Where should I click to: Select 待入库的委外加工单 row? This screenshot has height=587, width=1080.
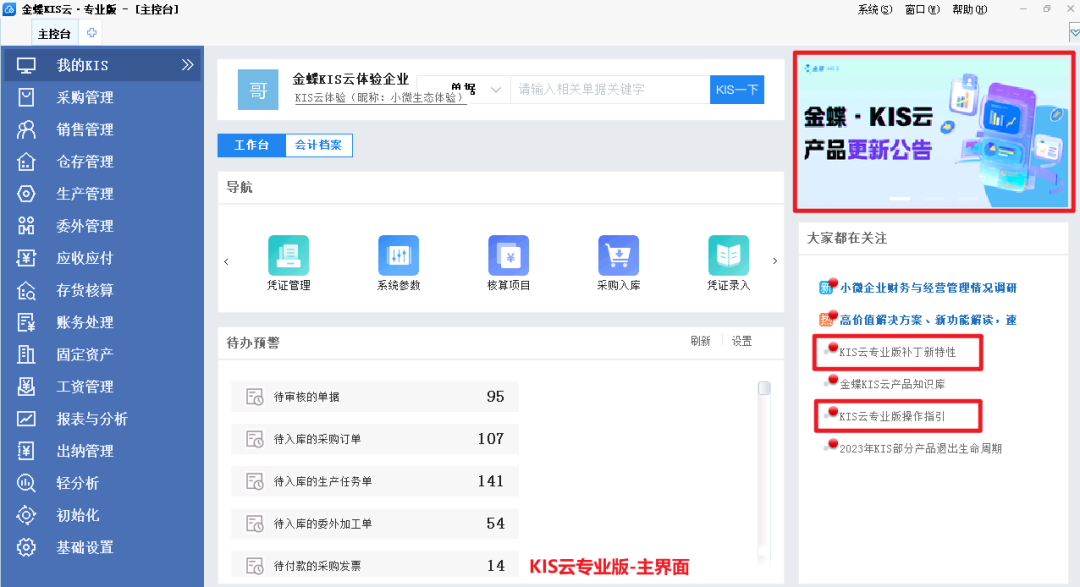coord(375,524)
